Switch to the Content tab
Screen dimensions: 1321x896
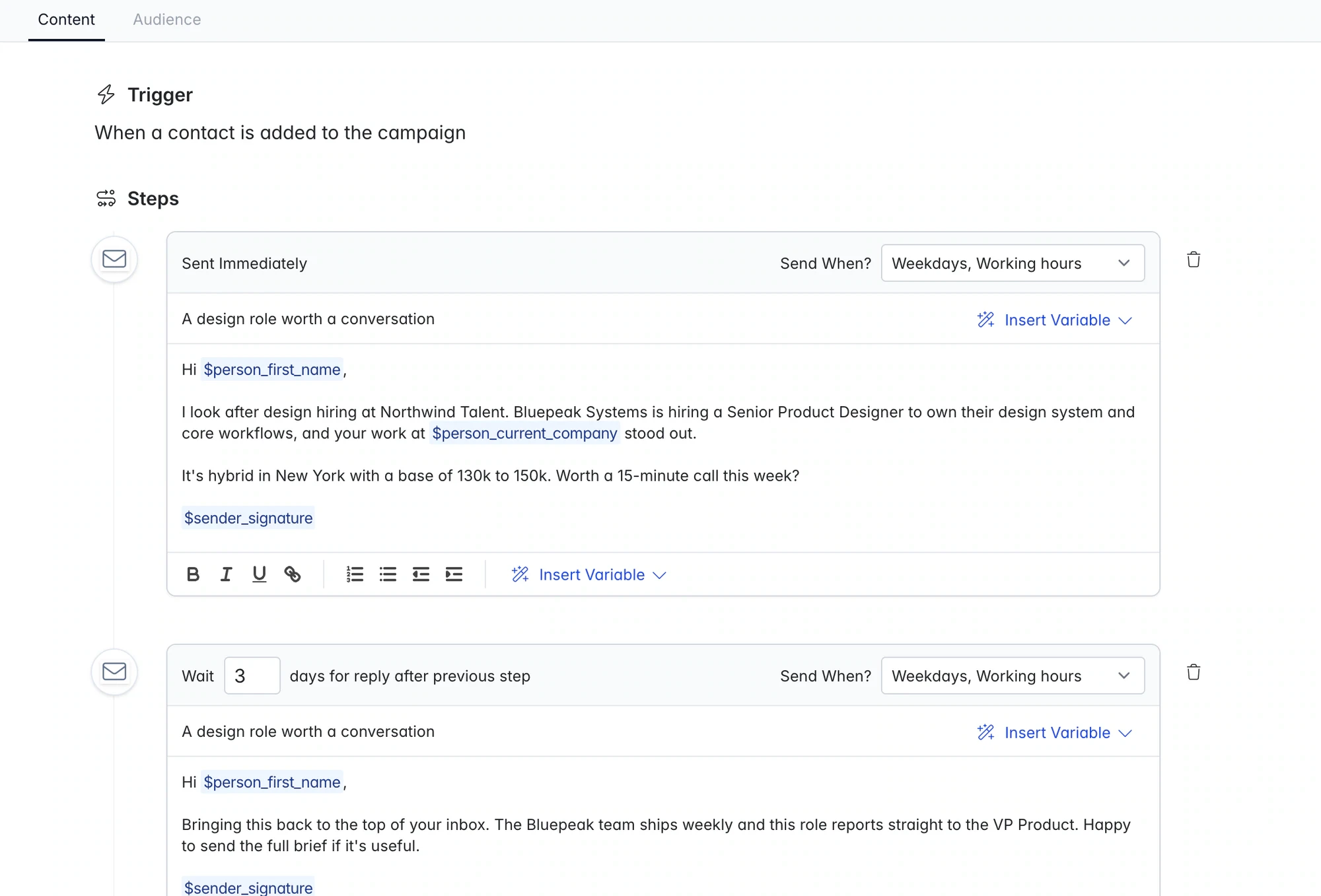(66, 20)
